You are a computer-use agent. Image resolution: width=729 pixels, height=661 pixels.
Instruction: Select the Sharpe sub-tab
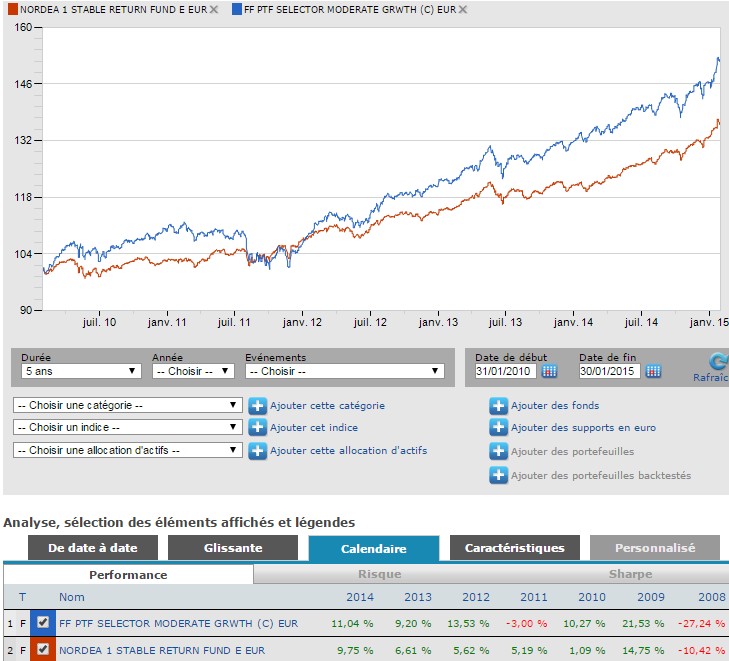[630, 574]
